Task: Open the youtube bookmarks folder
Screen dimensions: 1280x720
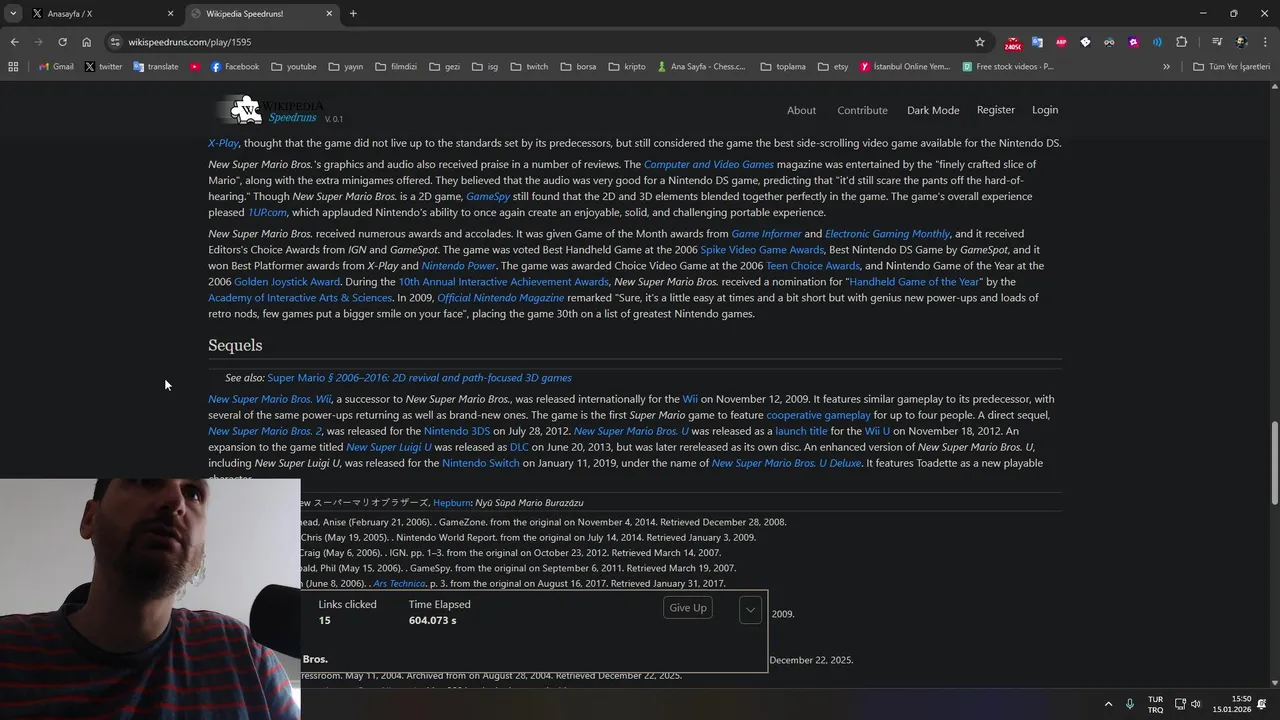Action: 293,67
